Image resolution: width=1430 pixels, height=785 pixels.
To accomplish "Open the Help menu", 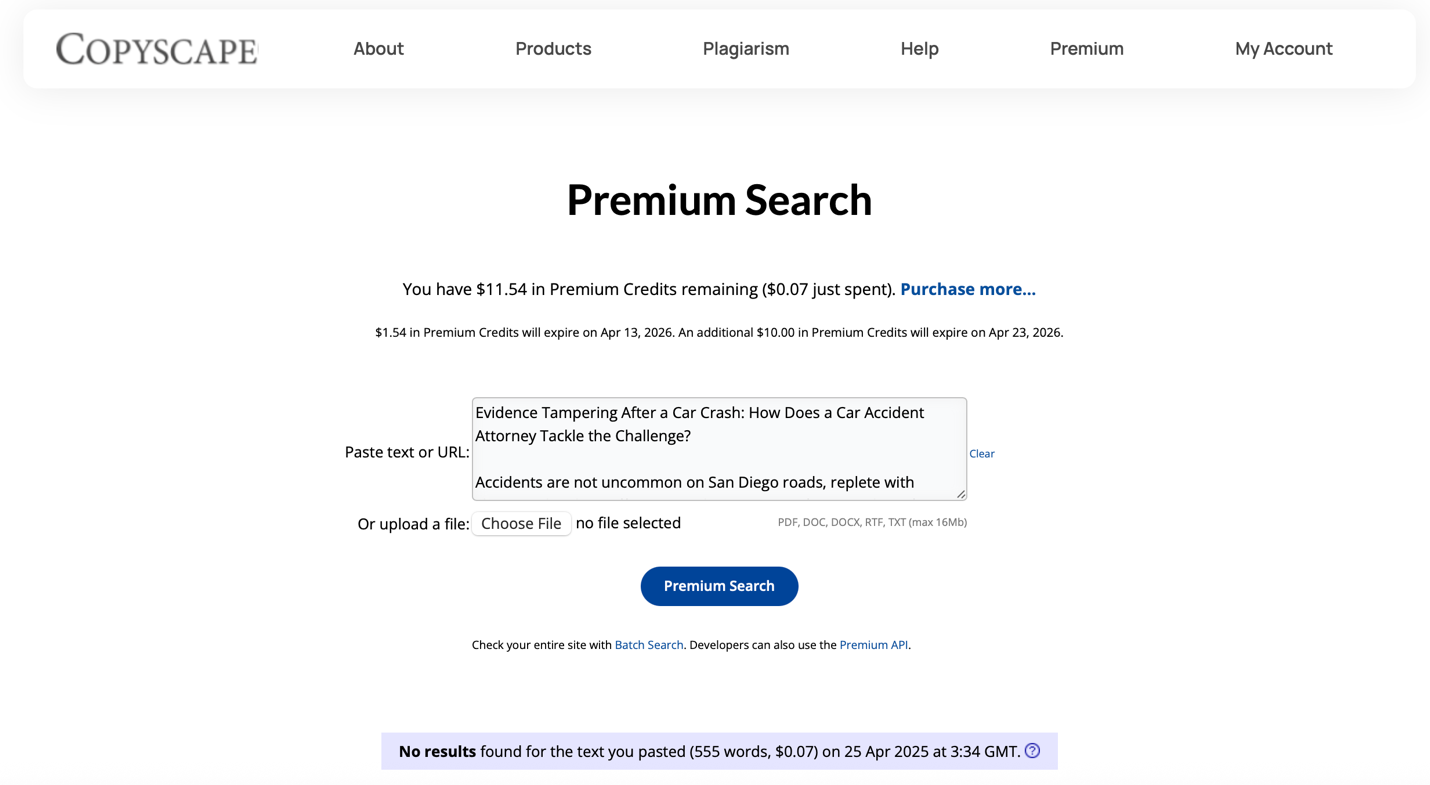I will (x=919, y=48).
